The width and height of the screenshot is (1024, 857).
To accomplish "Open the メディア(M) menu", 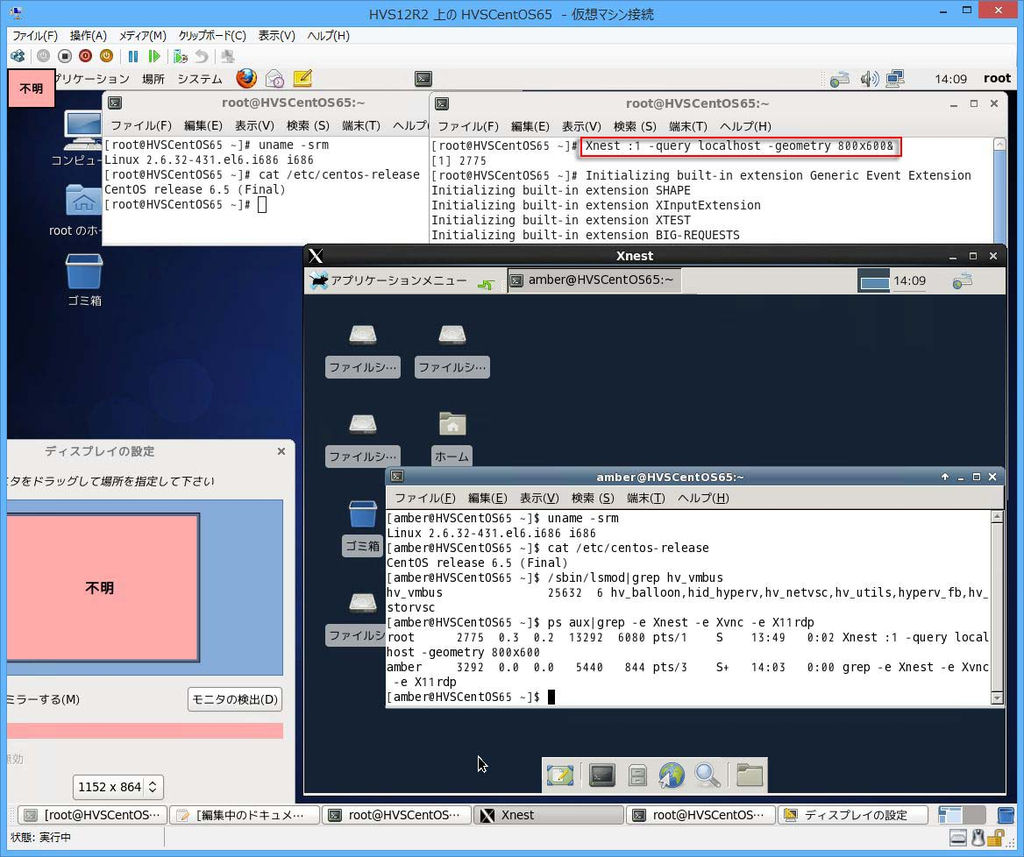I will point(142,36).
